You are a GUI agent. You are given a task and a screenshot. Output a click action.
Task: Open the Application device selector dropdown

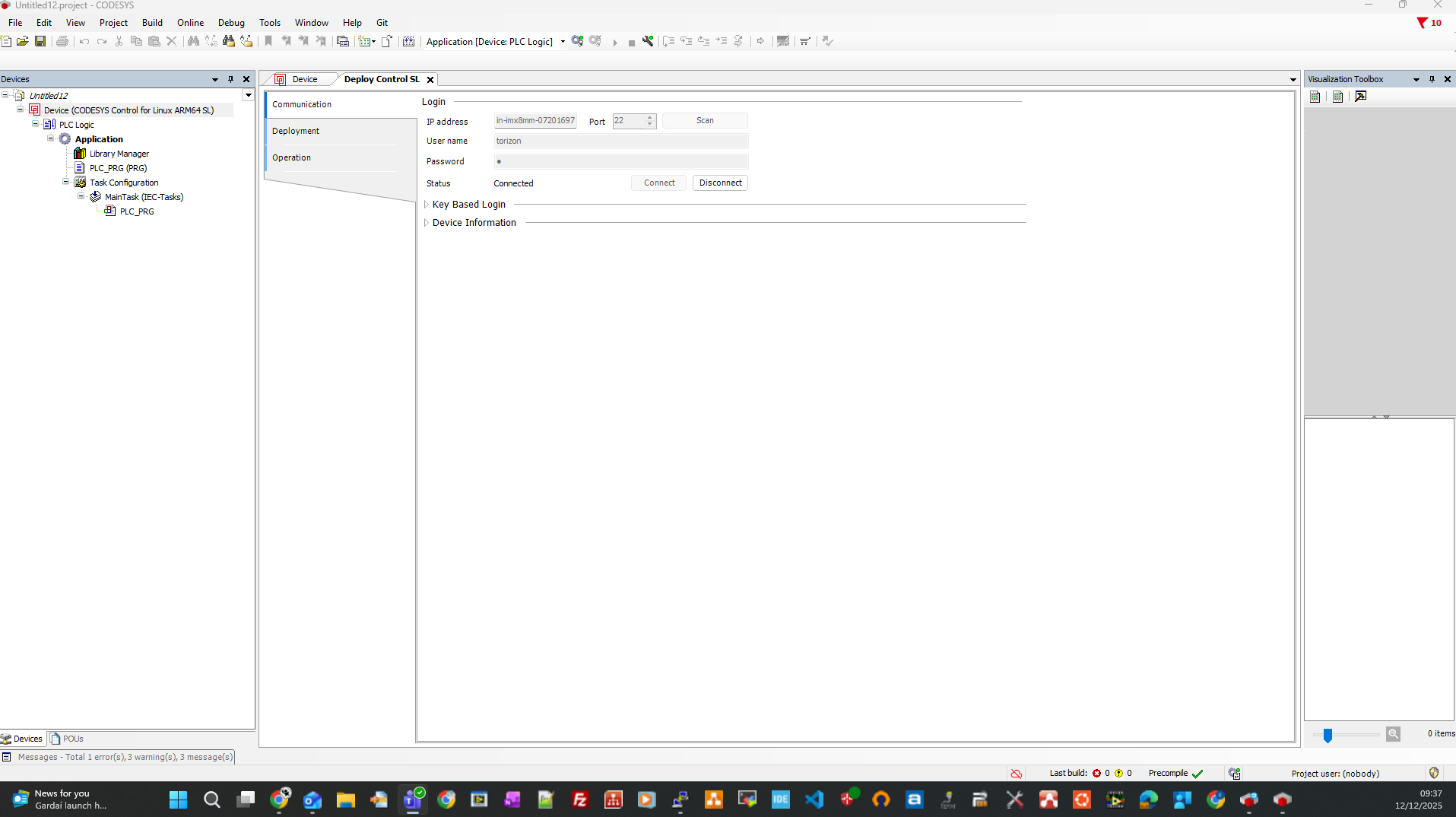coord(563,42)
